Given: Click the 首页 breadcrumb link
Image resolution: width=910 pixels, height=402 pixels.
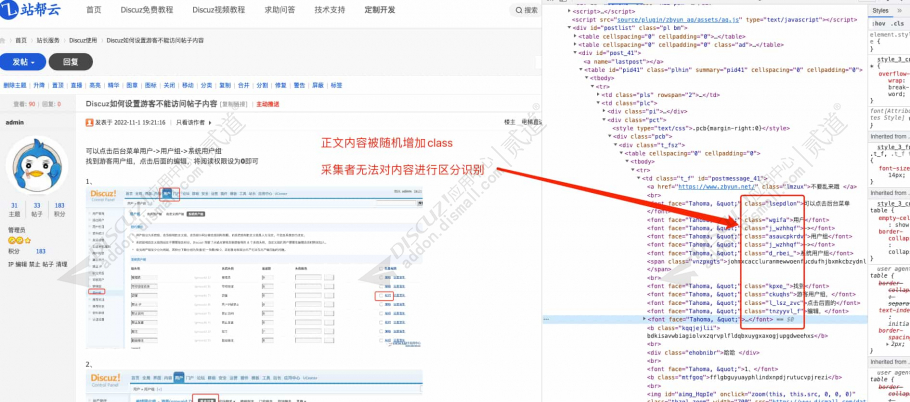Looking at the screenshot, I should click(x=21, y=41).
